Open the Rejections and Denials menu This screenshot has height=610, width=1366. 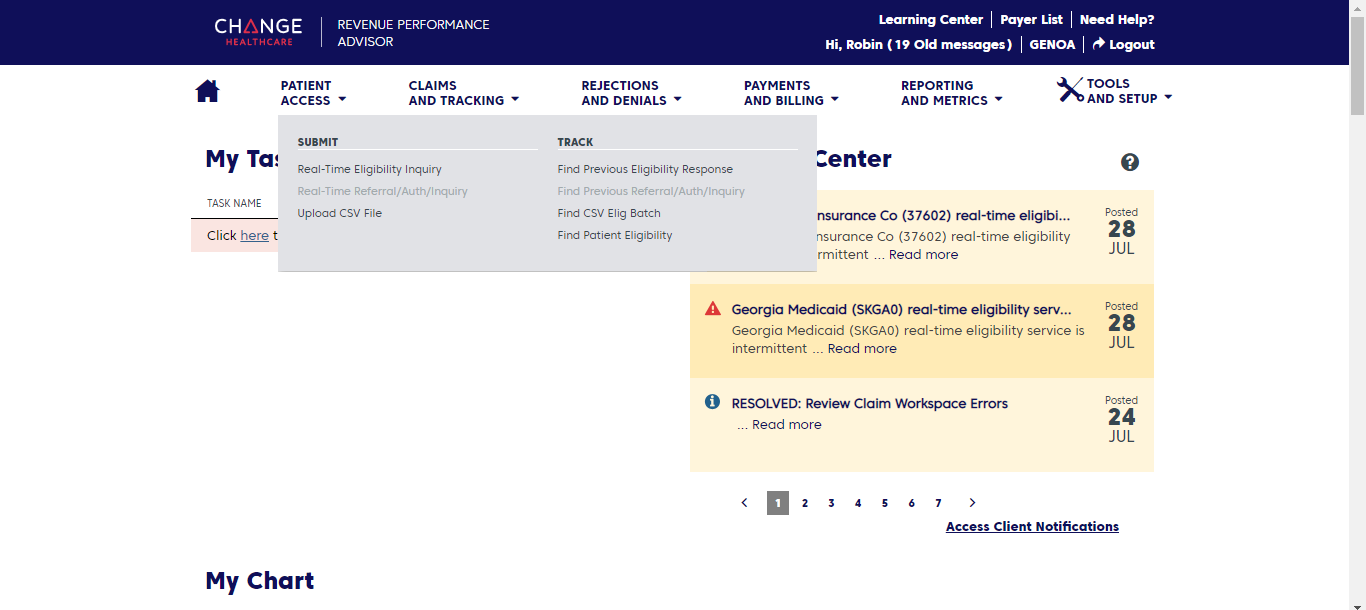[x=630, y=93]
